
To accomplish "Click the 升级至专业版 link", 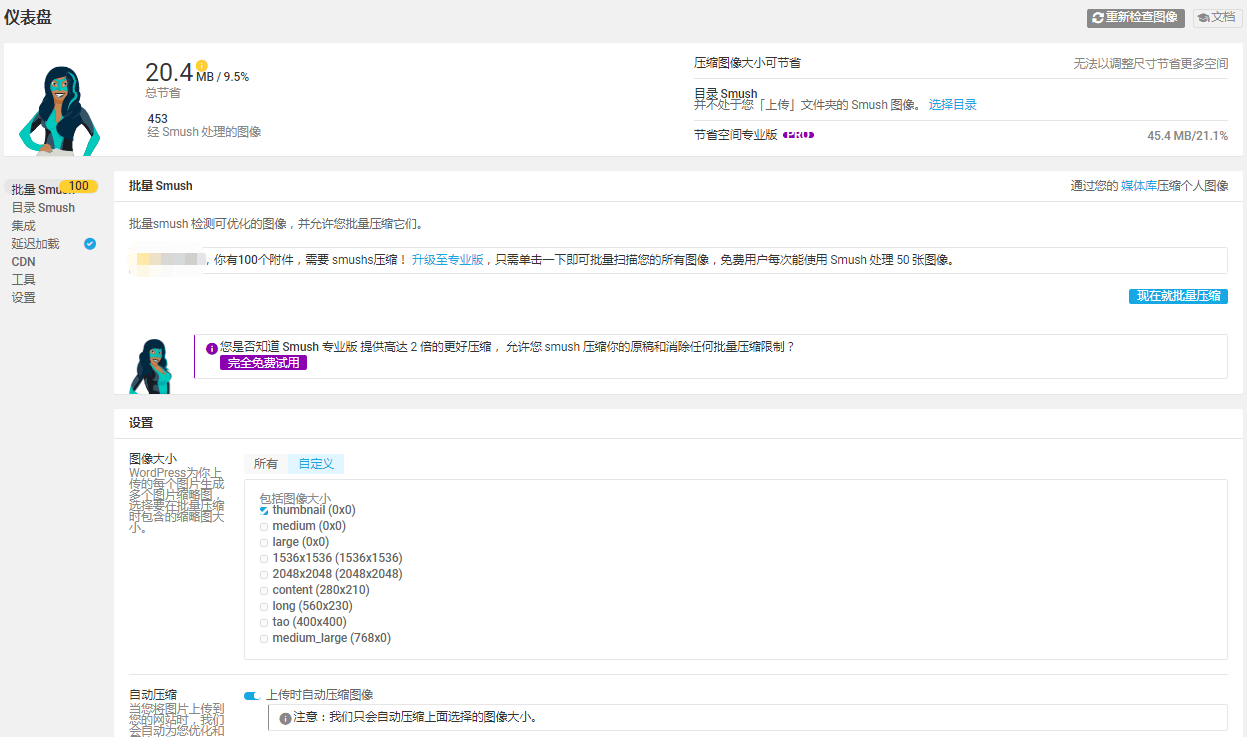I will pos(448,260).
